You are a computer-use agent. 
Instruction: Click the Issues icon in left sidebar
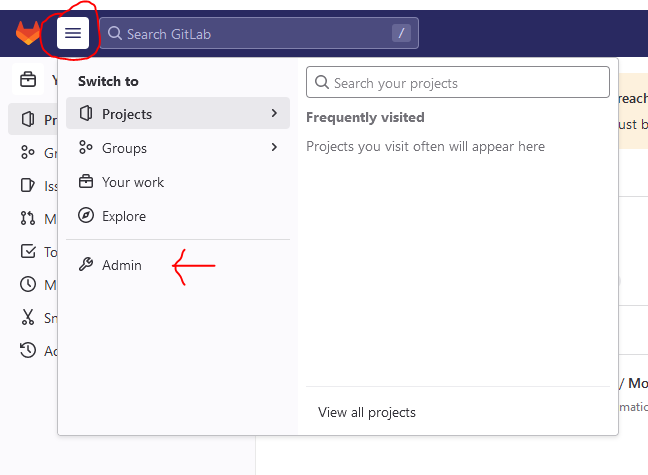click(27, 186)
